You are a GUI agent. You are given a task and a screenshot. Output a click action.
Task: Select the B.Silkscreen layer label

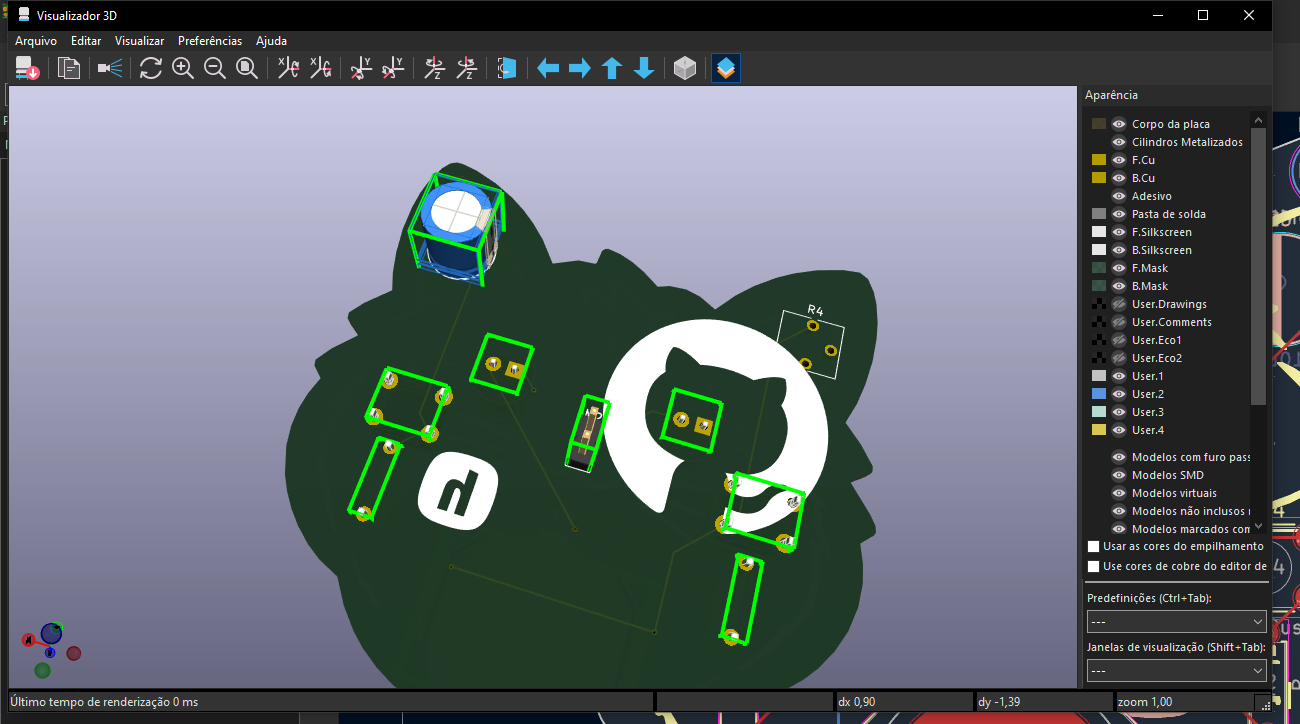tap(1162, 250)
